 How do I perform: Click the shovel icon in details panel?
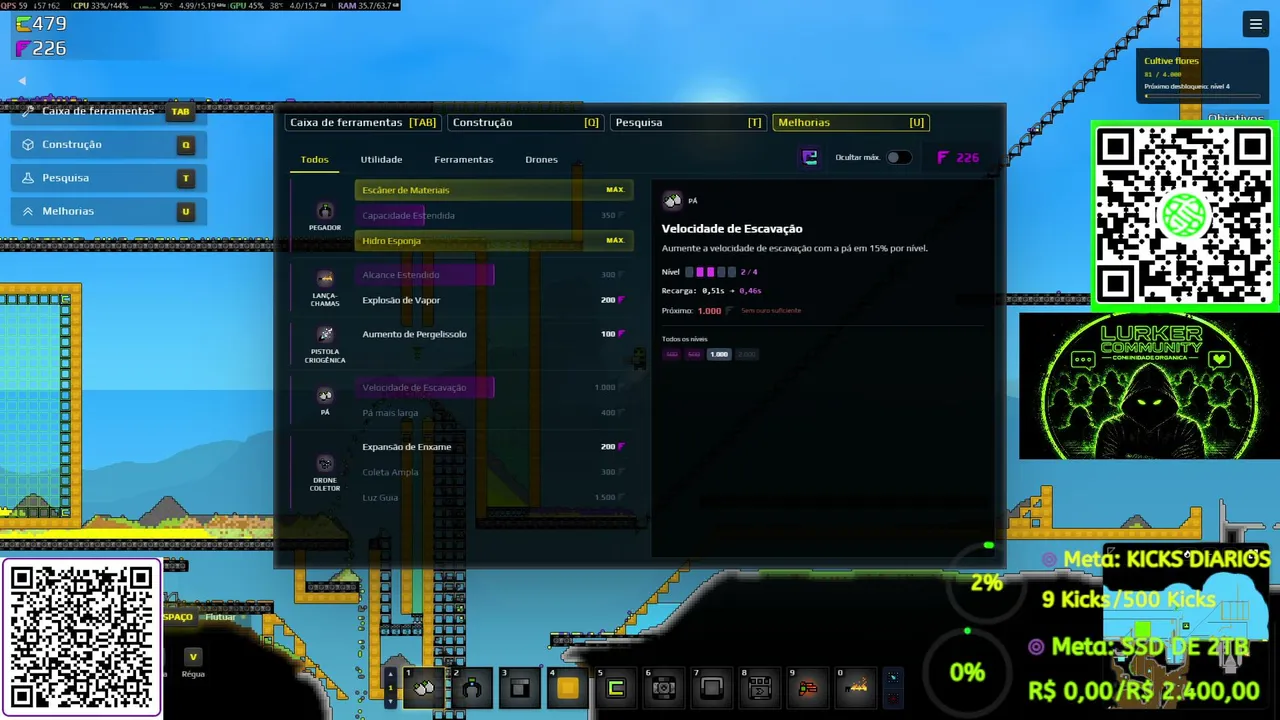coord(673,201)
